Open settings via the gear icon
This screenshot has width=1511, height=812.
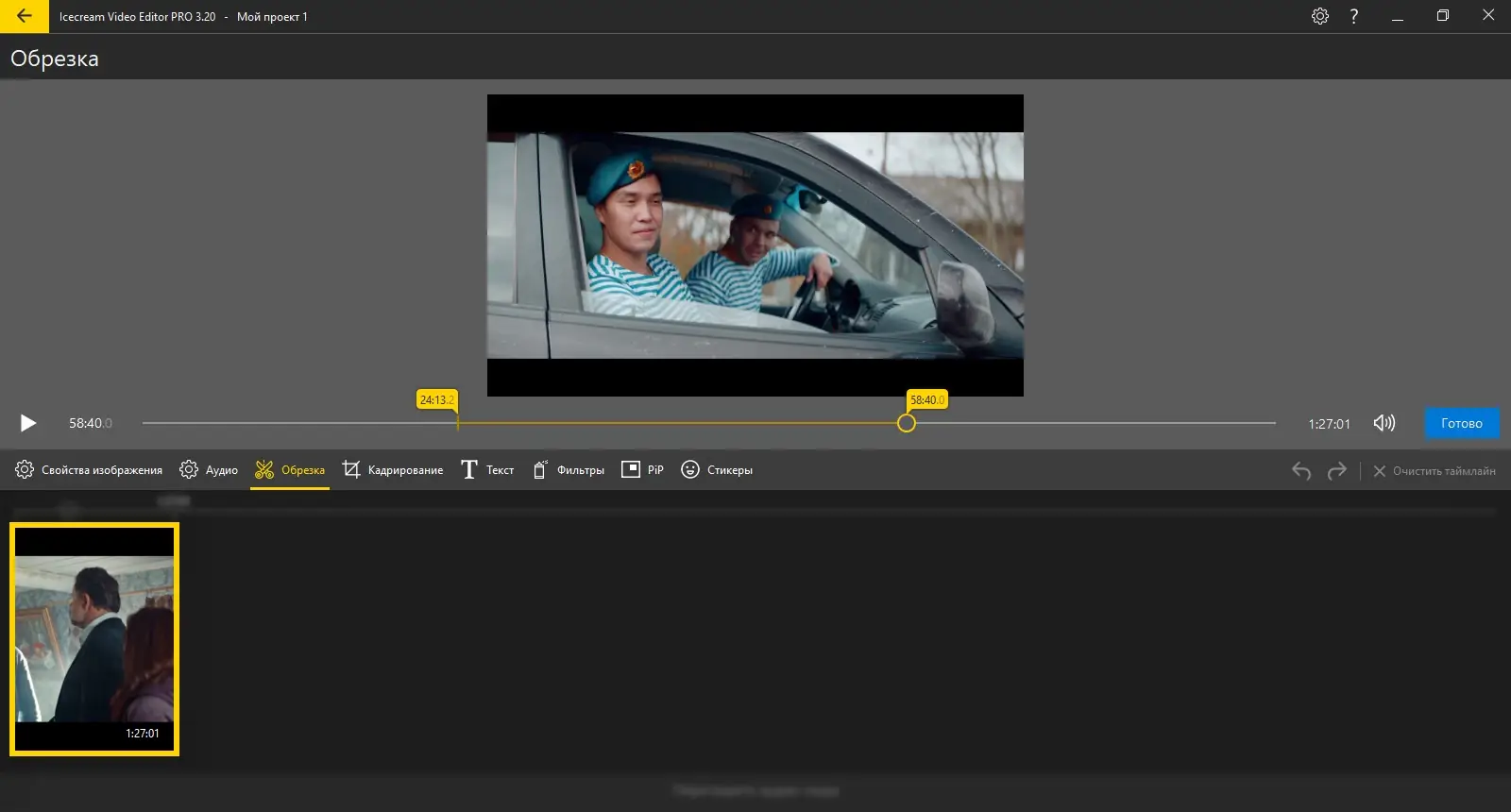pyautogui.click(x=1319, y=16)
